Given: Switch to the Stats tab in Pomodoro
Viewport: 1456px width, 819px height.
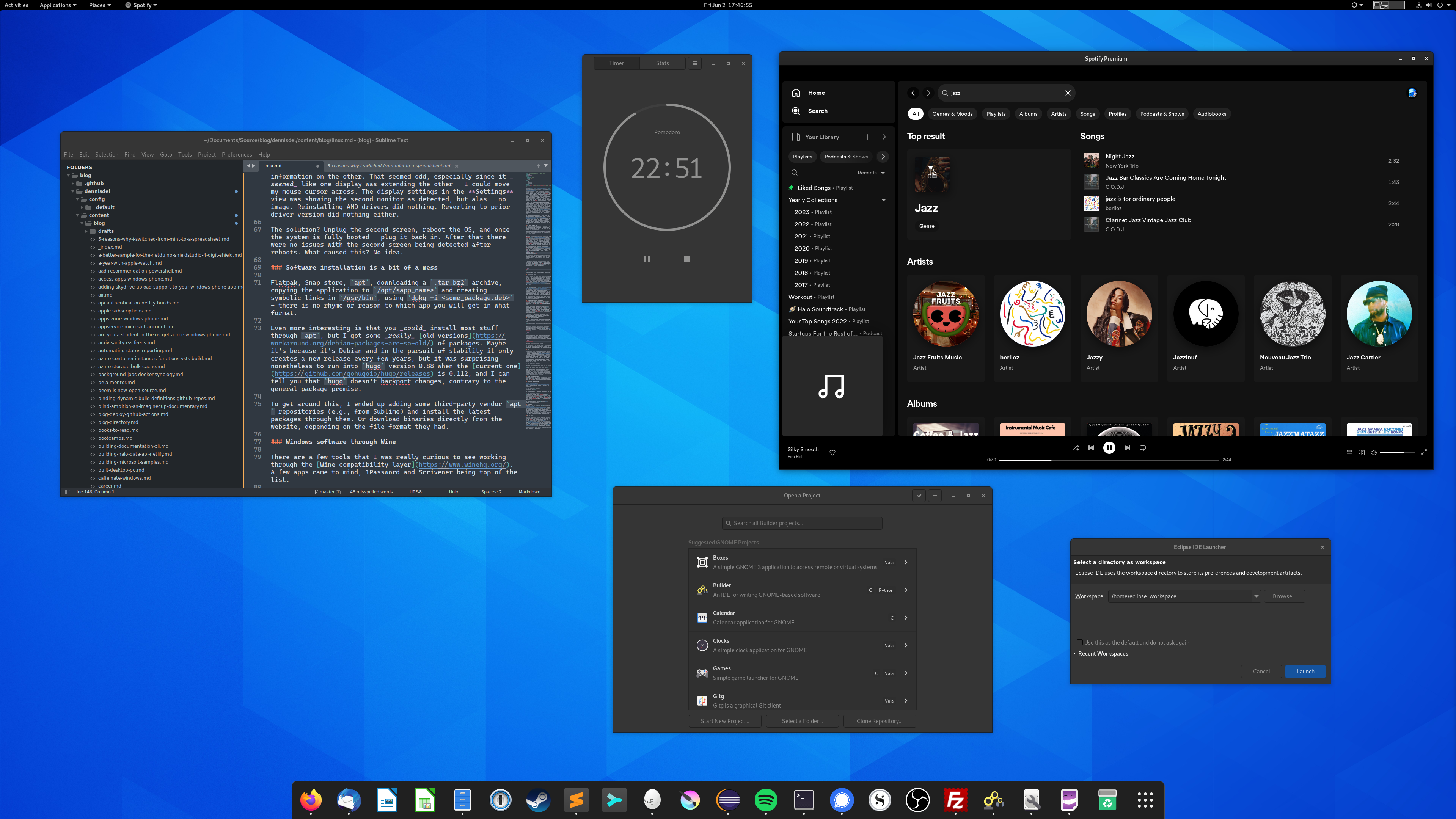Looking at the screenshot, I should [x=663, y=63].
